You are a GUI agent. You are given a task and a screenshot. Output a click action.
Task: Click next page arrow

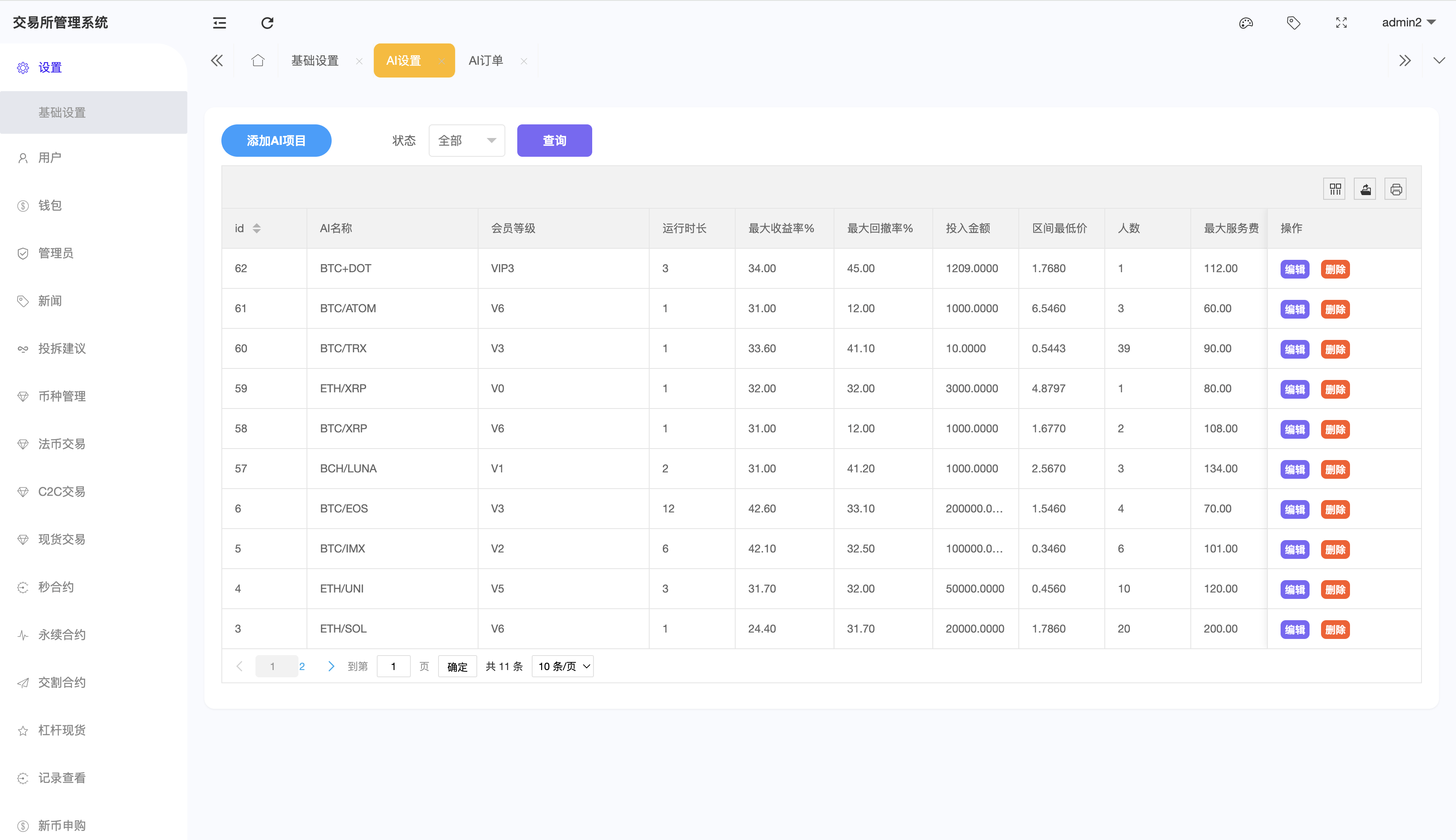(331, 666)
